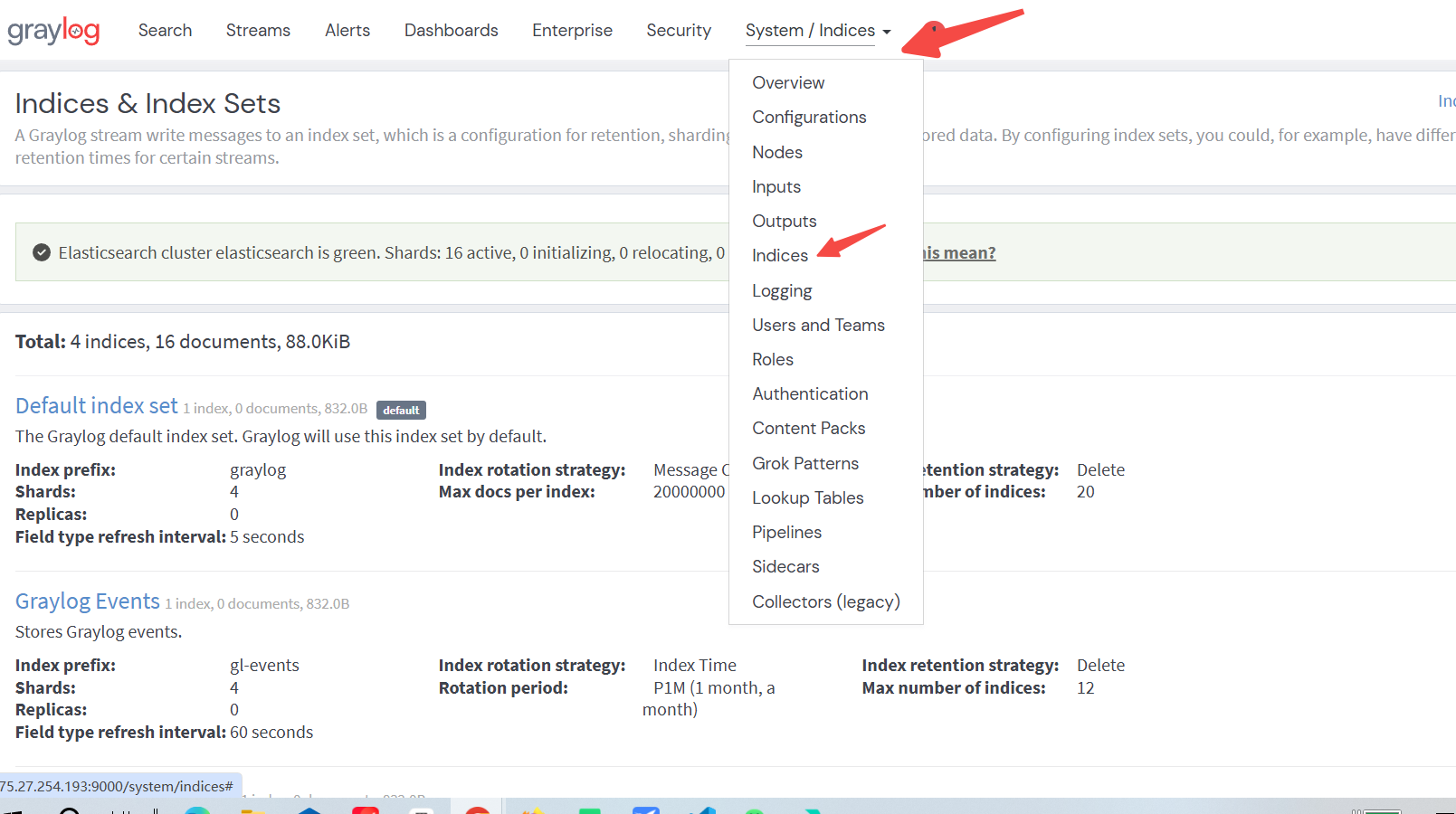Choose Authentication in the System menu
The width and height of the screenshot is (1456, 814).
(810, 393)
